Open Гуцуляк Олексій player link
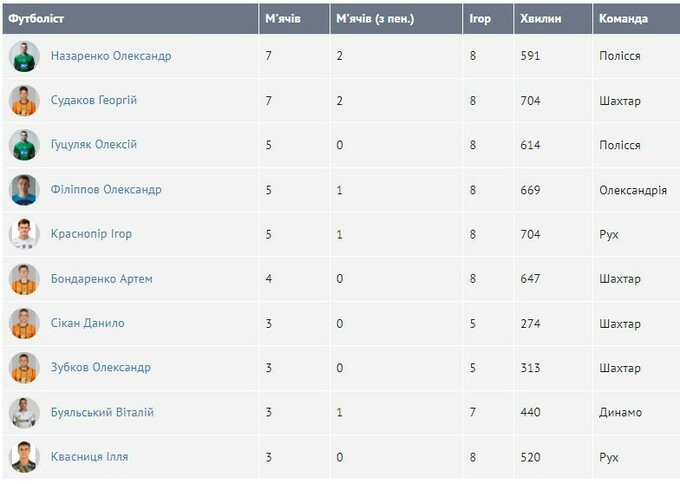Screen dimensions: 680x484 pyautogui.click(x=94, y=145)
